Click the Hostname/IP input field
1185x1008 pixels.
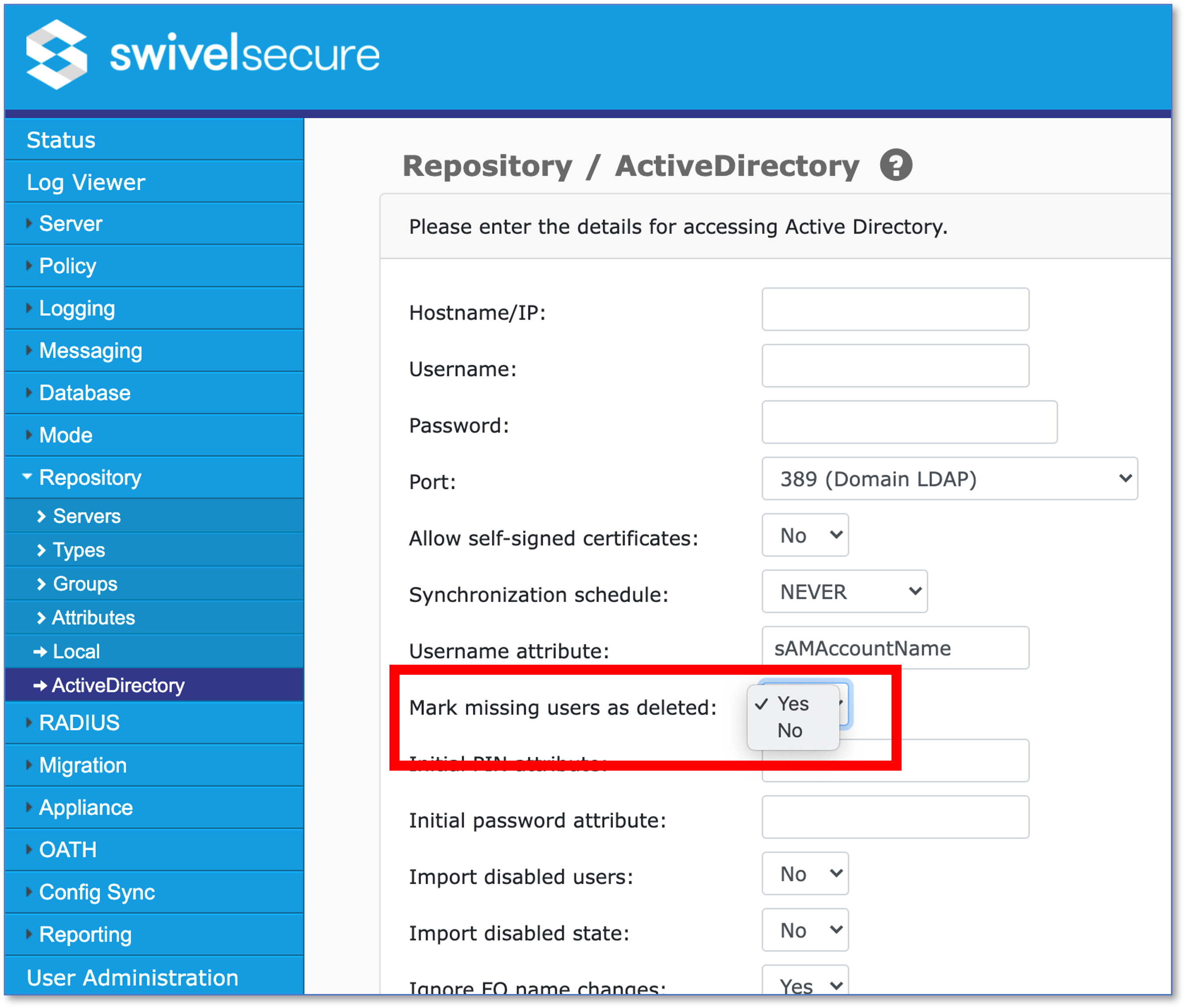point(895,309)
